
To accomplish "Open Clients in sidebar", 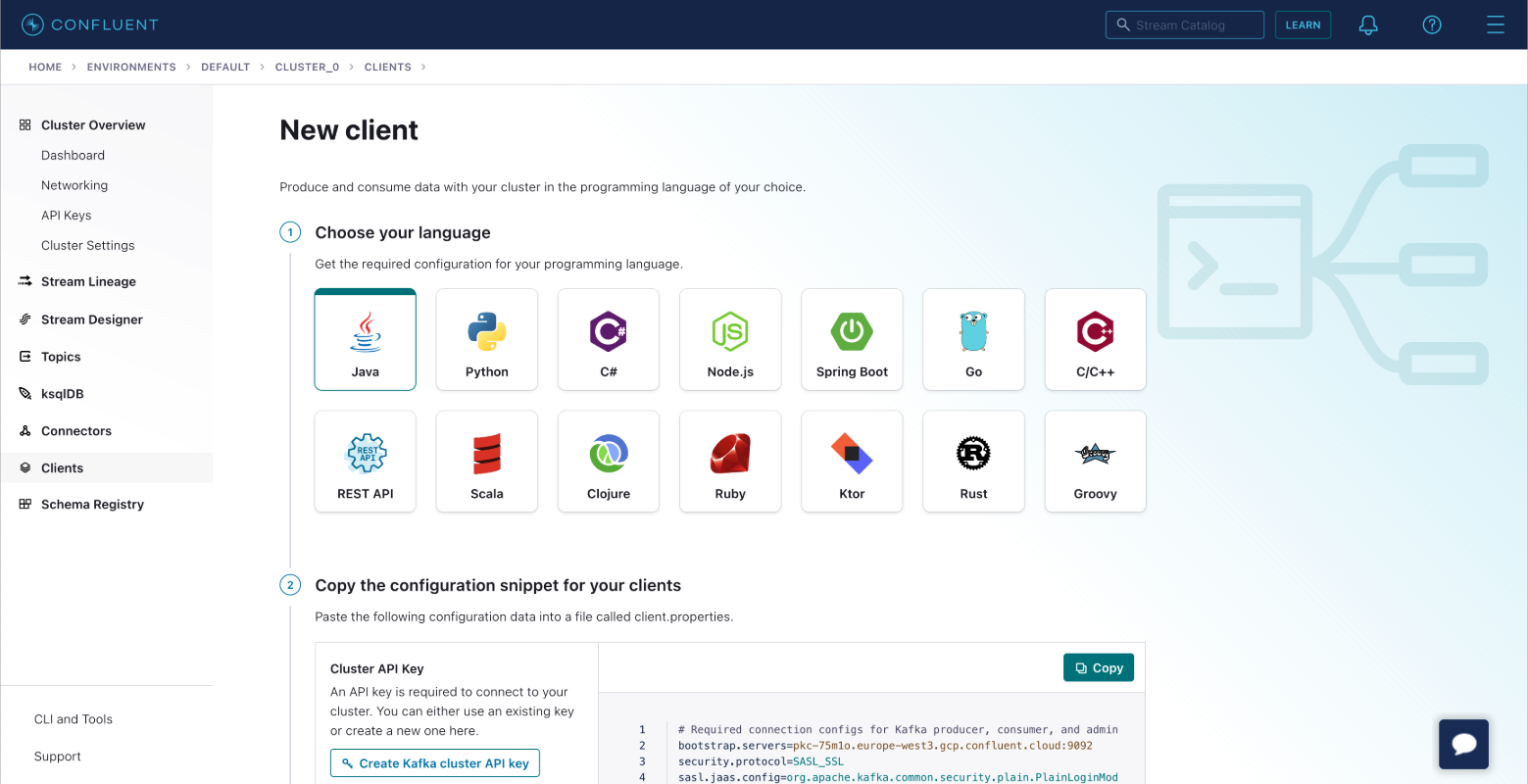I will (x=62, y=467).
